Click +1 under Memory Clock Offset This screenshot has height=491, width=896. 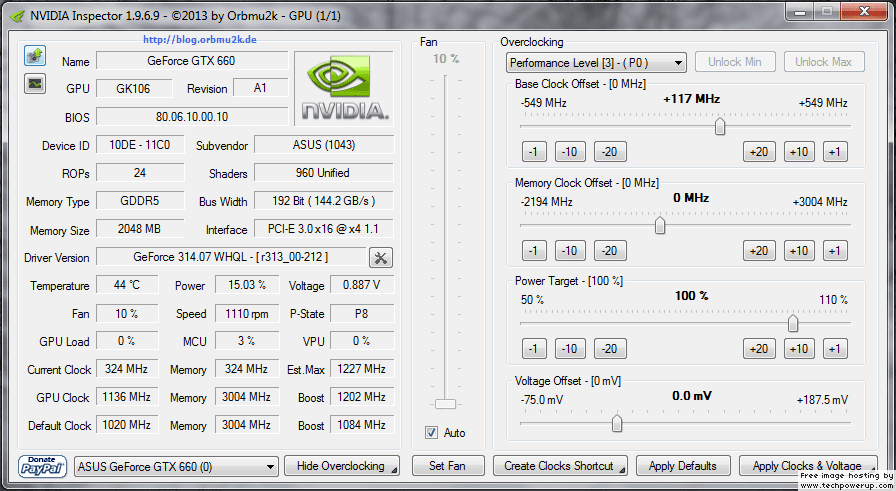835,251
